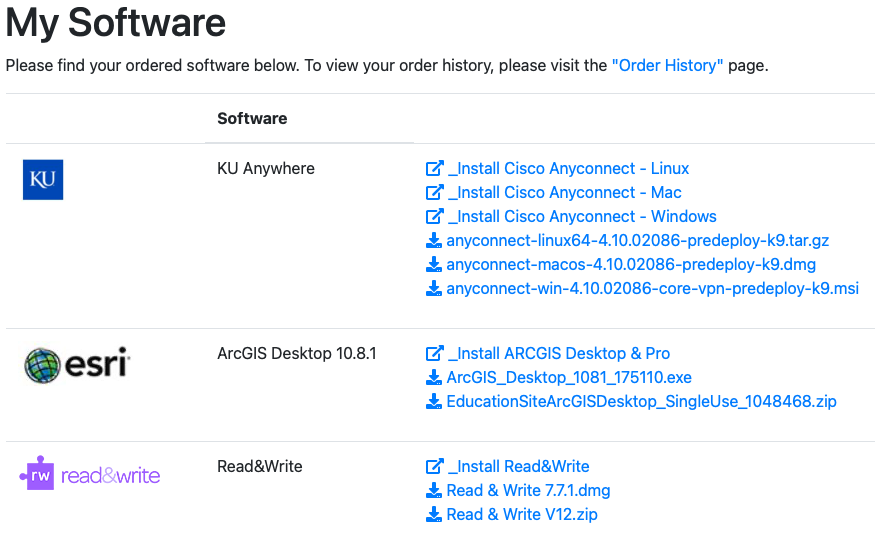Viewport: 875px width, 549px height.
Task: Select the ArcGIS Desktop 10.8.1 name
Action: (x=297, y=354)
